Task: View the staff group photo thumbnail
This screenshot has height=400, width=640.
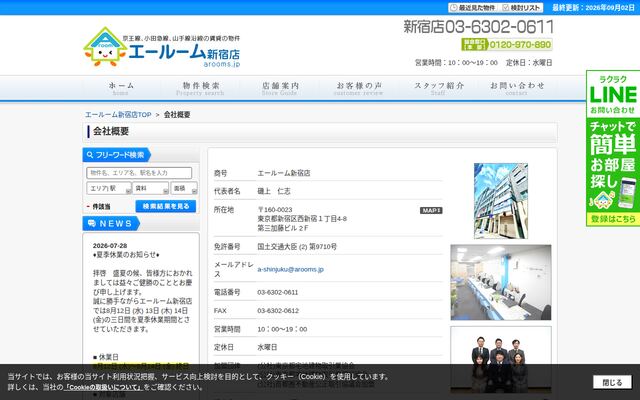Action: click(501, 360)
